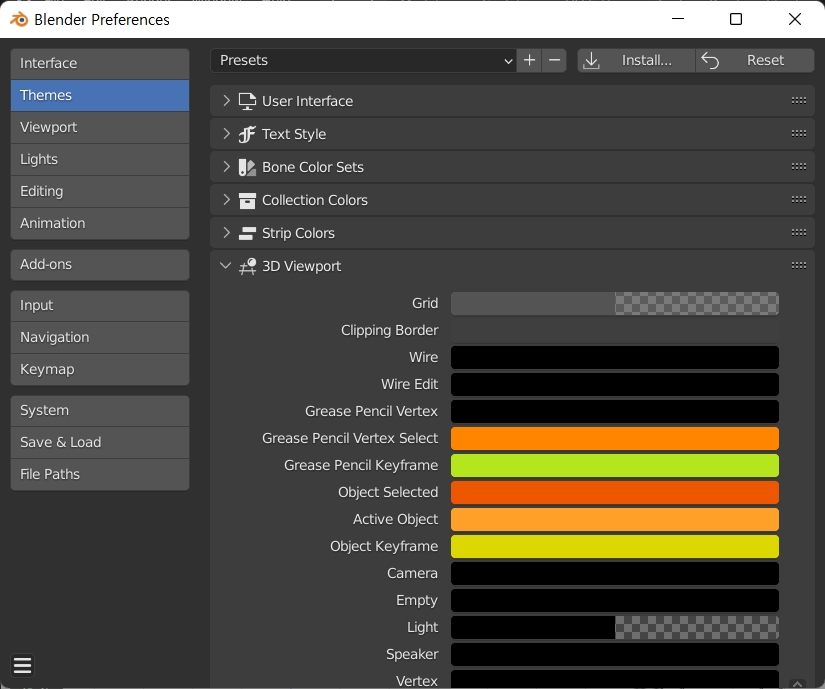Edit the Camera color swatch
The width and height of the screenshot is (825, 689).
pos(615,574)
